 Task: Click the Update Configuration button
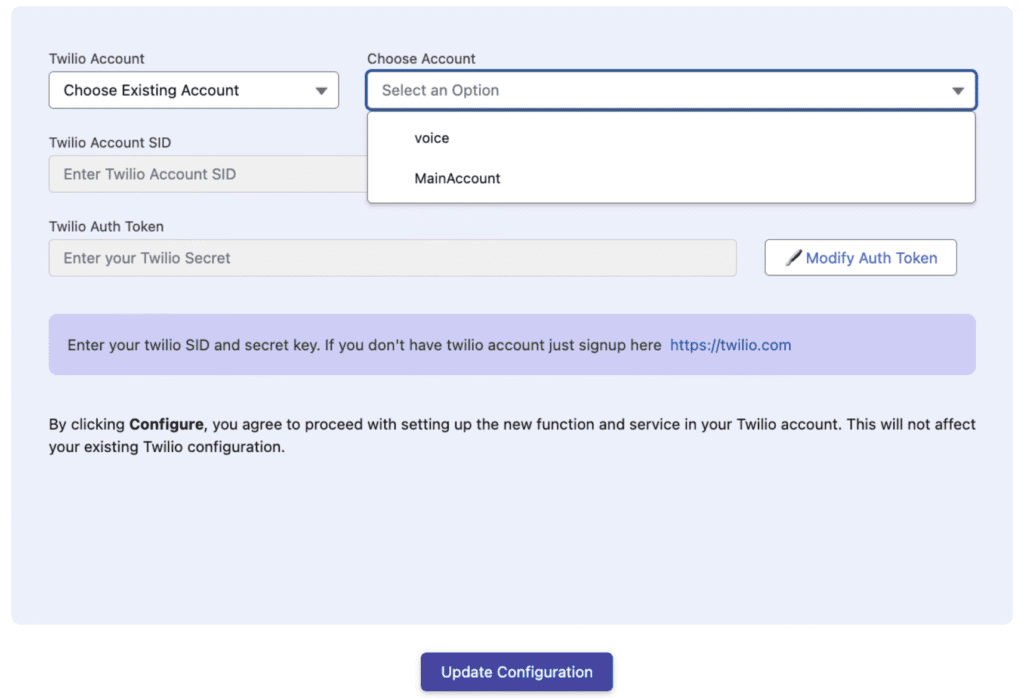(x=516, y=672)
